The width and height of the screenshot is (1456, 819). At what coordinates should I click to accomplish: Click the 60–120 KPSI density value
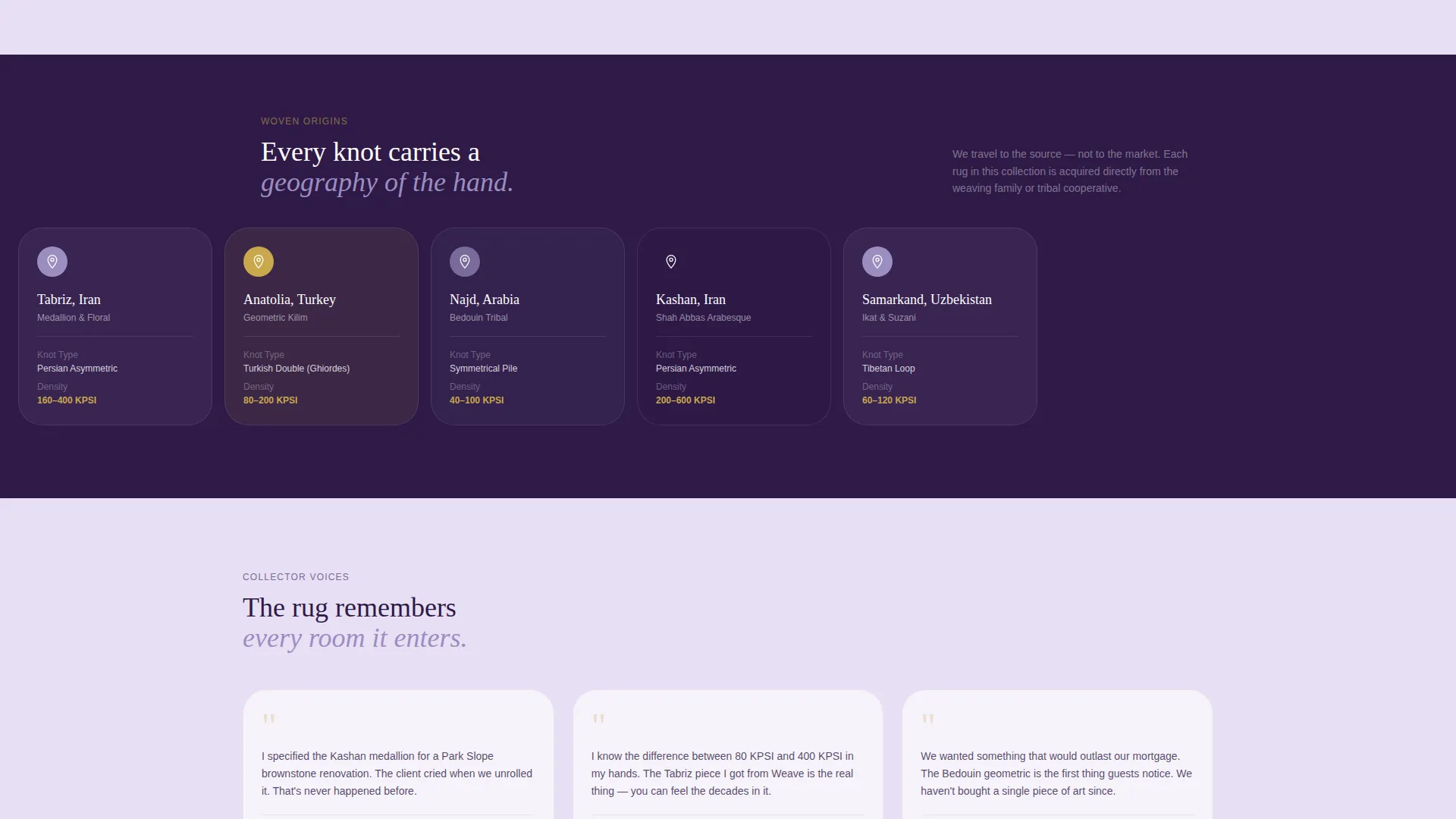click(890, 400)
